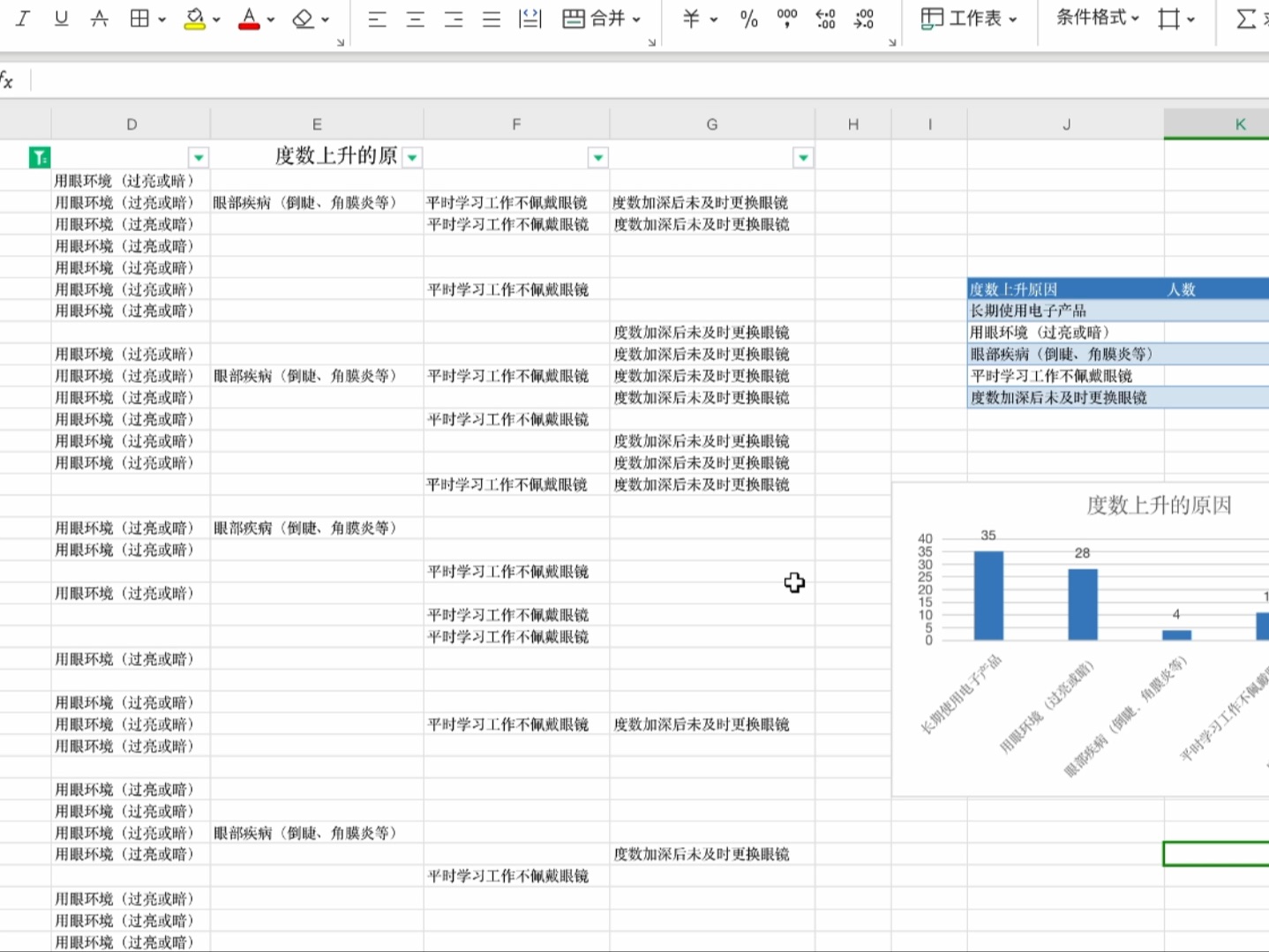Toggle the active filter funnel icon above column D

(39, 156)
